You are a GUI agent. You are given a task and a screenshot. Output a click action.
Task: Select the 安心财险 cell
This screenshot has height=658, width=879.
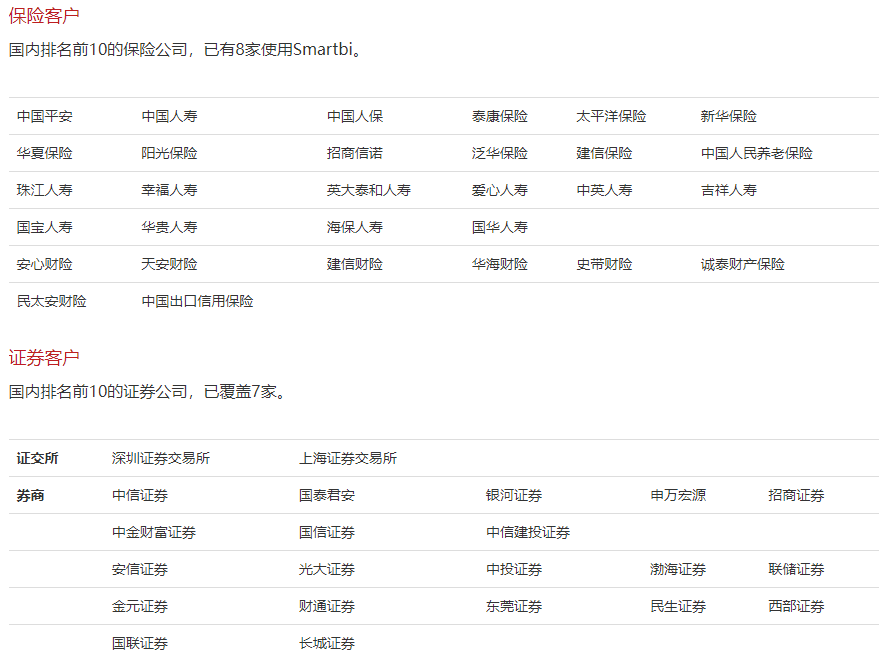(45, 264)
